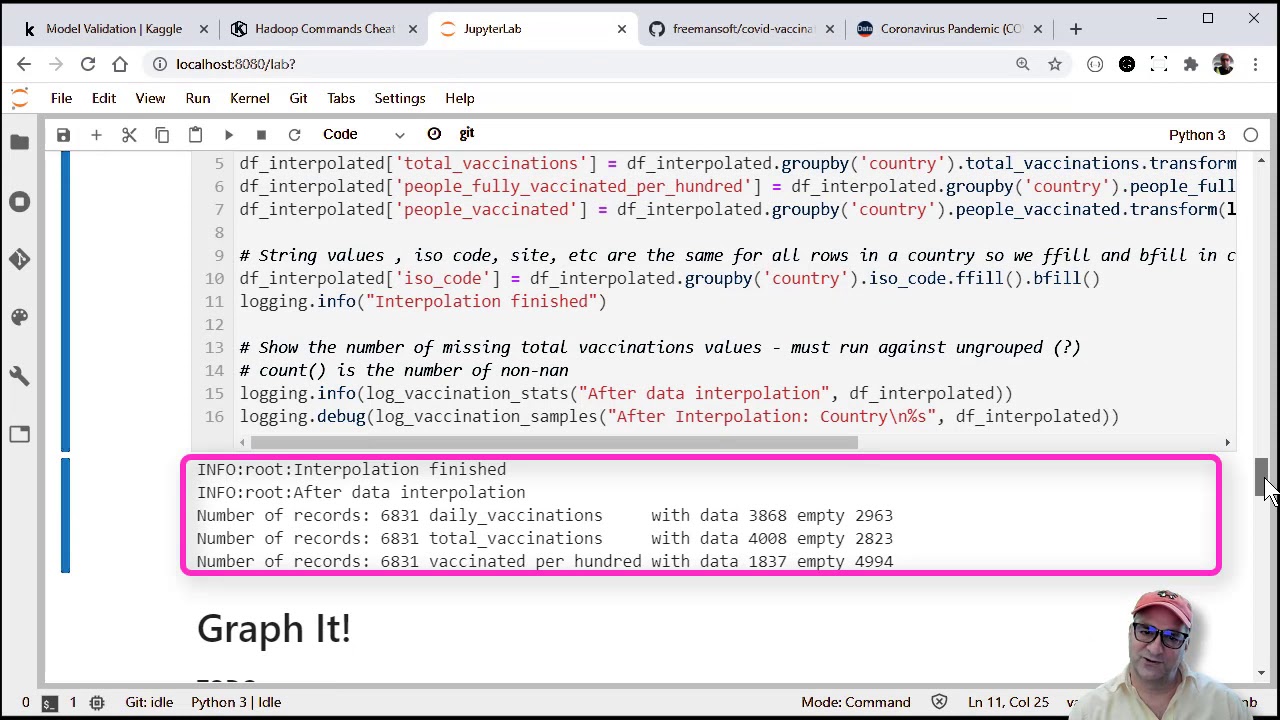This screenshot has width=1280, height=720.
Task: Click the screen capture extension icon
Action: [x=1158, y=64]
